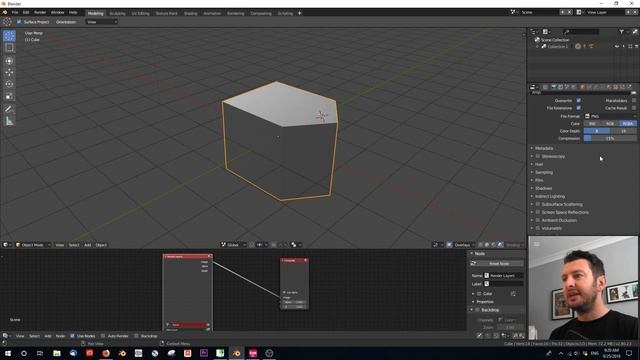Image resolution: width=640 pixels, height=360 pixels.
Task: Toggle the Overwrite checkbox
Action: [578, 100]
